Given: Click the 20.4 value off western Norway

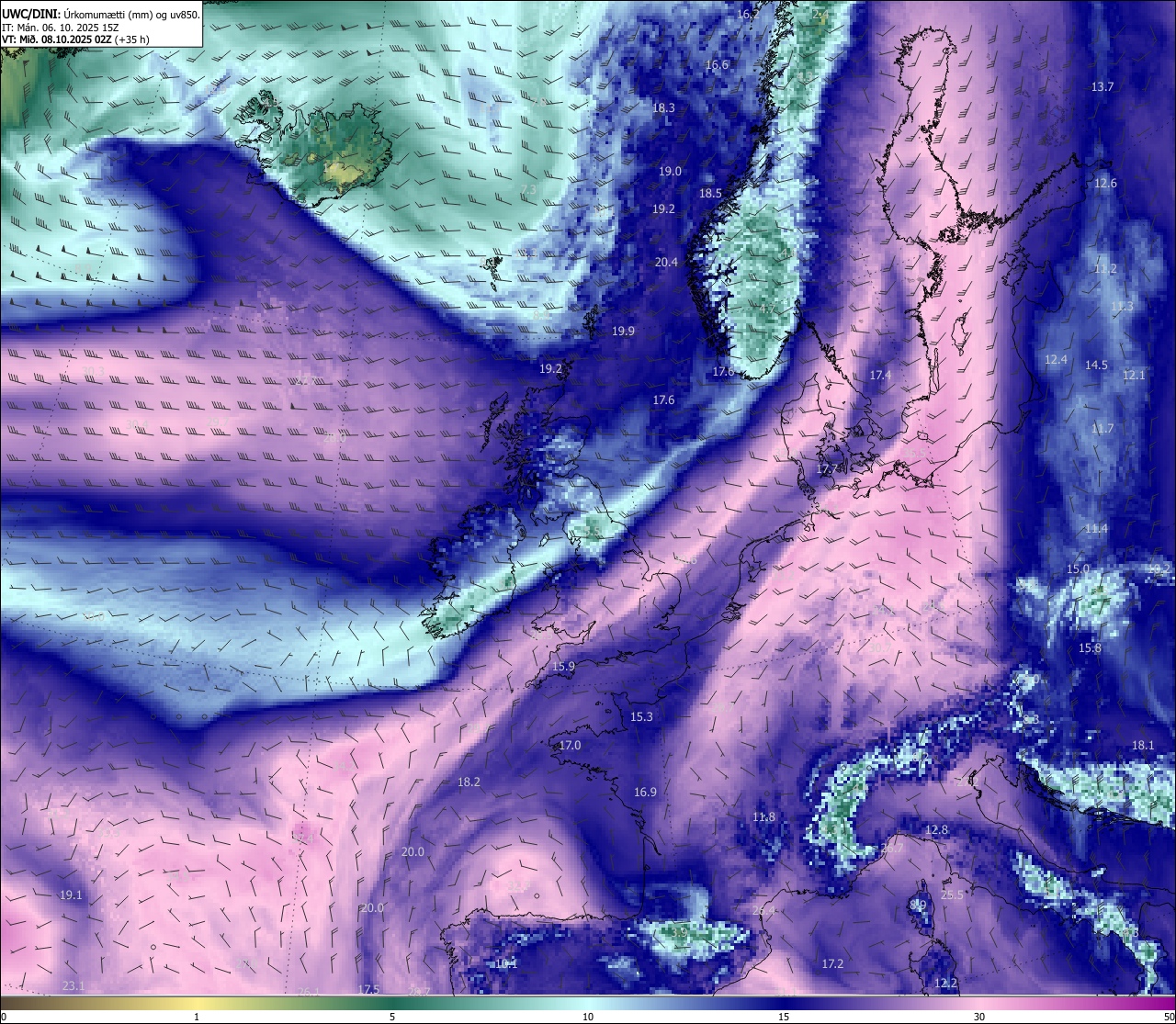Looking at the screenshot, I should [666, 262].
